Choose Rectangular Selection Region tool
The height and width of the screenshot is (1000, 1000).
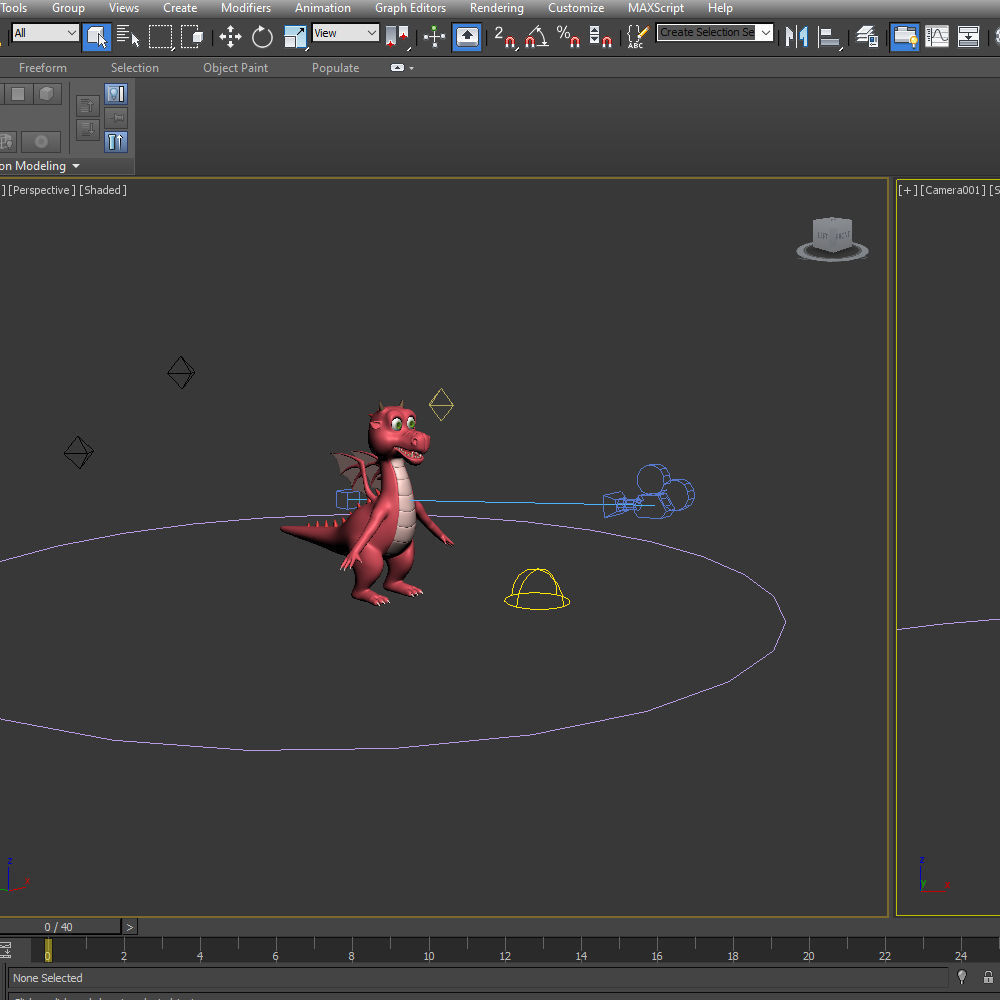[x=161, y=36]
